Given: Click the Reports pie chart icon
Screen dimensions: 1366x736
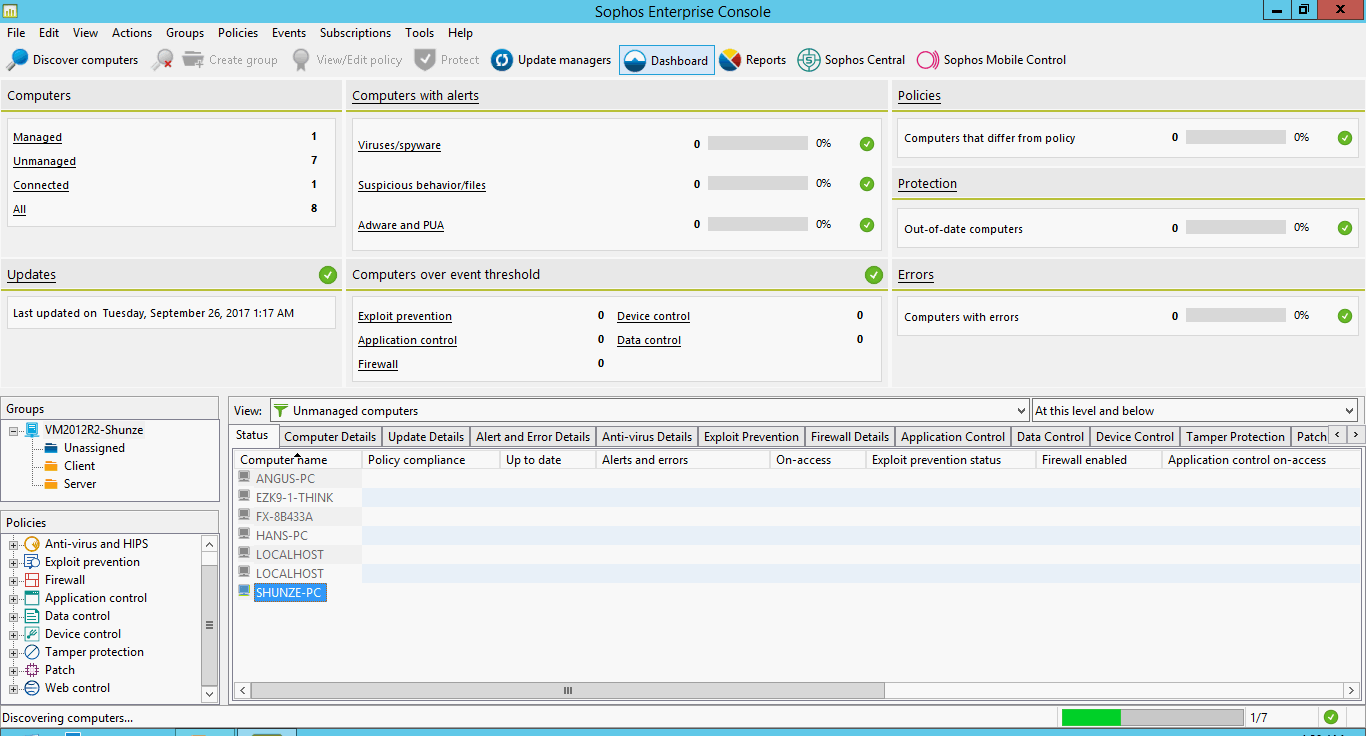Looking at the screenshot, I should [x=730, y=60].
